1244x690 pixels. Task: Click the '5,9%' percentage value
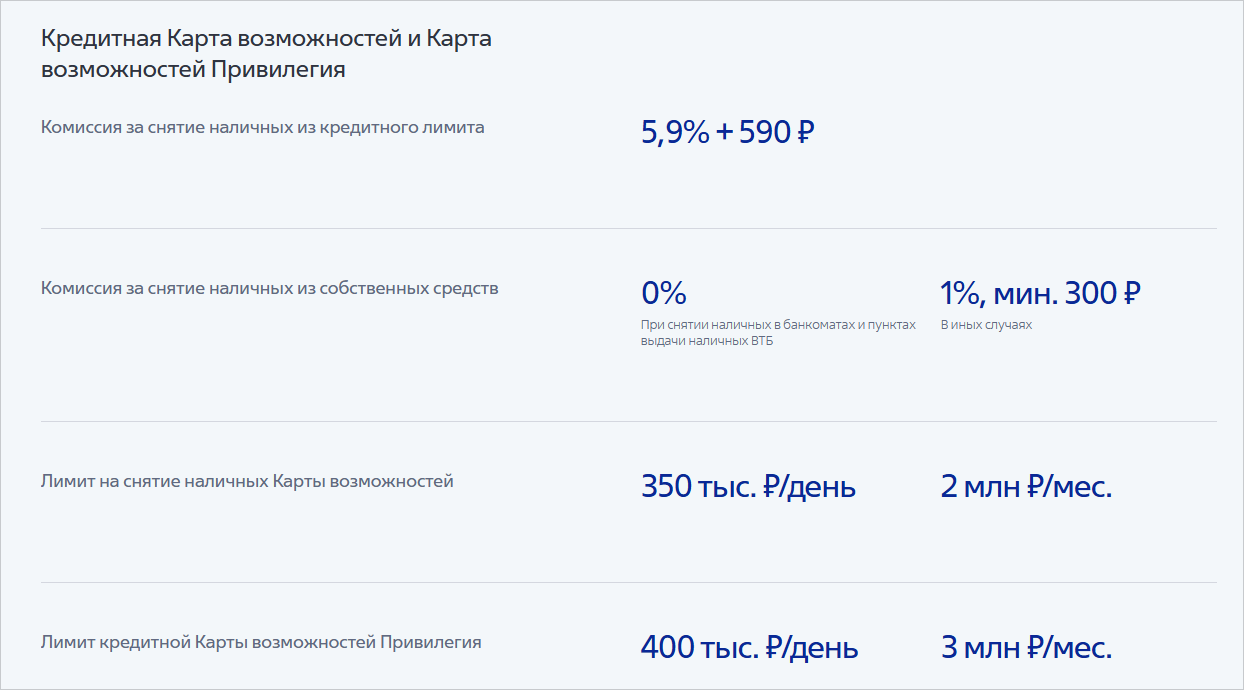pos(674,132)
